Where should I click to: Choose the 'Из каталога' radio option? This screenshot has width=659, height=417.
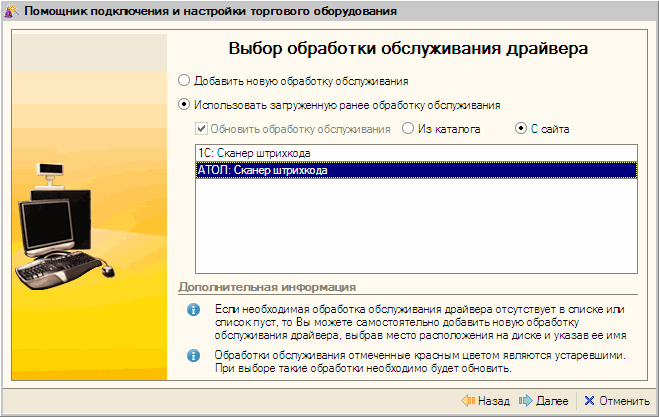click(x=408, y=129)
